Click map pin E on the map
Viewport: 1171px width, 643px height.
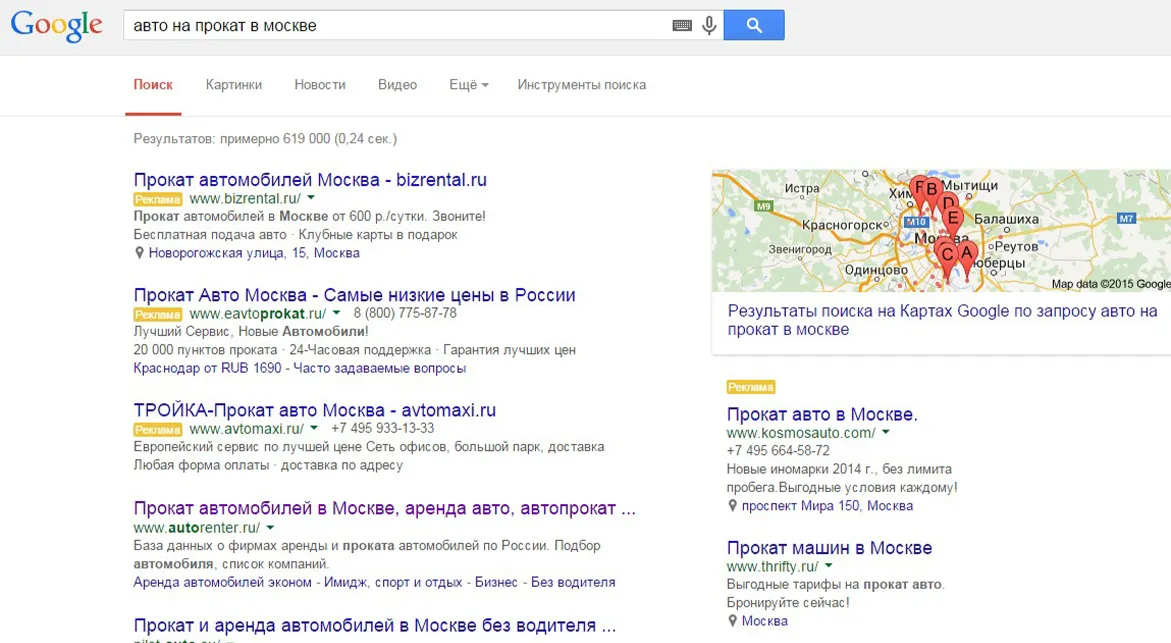coord(953,219)
